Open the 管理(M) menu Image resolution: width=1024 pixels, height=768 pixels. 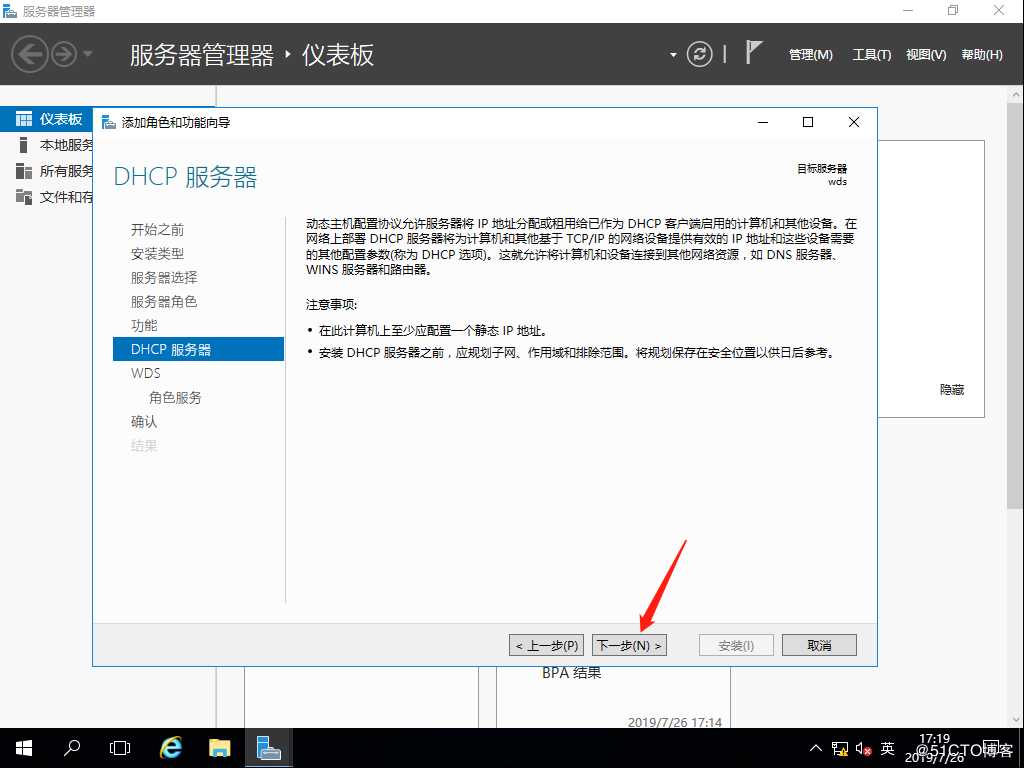tap(810, 55)
